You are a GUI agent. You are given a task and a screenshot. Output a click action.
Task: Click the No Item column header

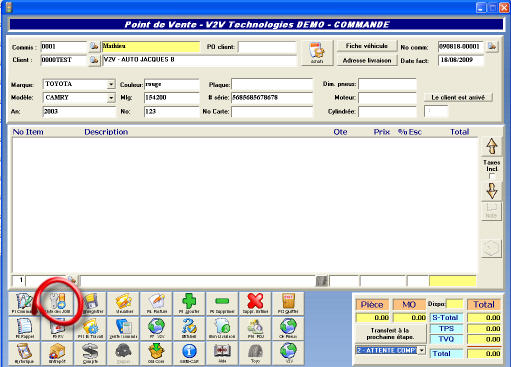[x=28, y=132]
